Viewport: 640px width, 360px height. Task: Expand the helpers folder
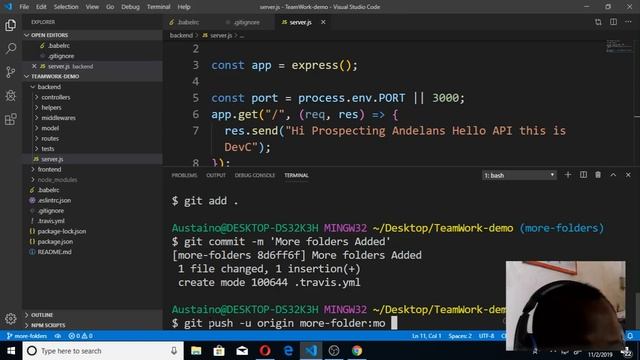pyautogui.click(x=93, y=107)
